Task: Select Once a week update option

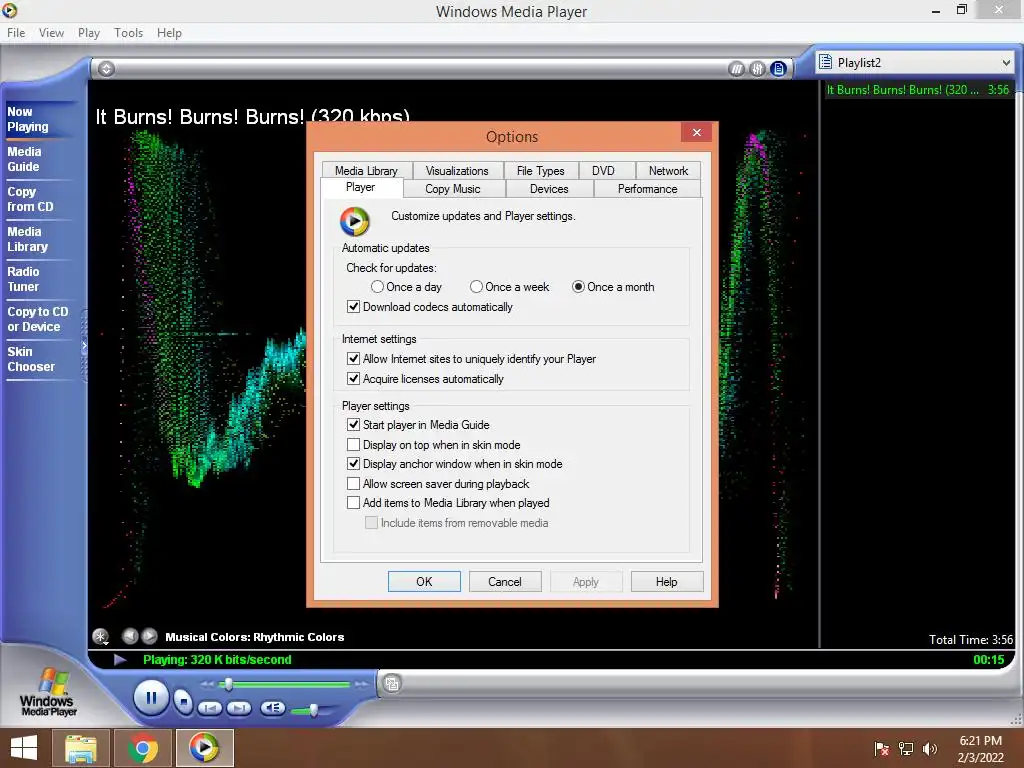Action: click(x=509, y=287)
